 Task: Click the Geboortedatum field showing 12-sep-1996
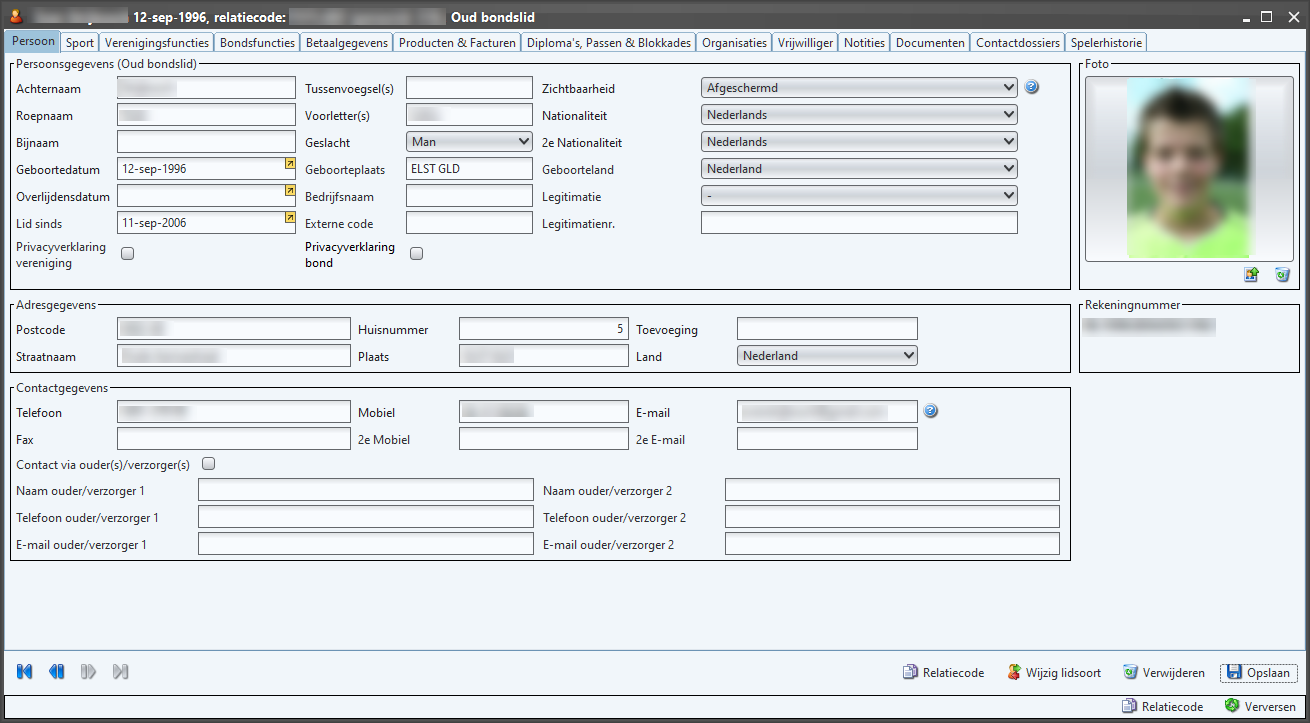206,169
